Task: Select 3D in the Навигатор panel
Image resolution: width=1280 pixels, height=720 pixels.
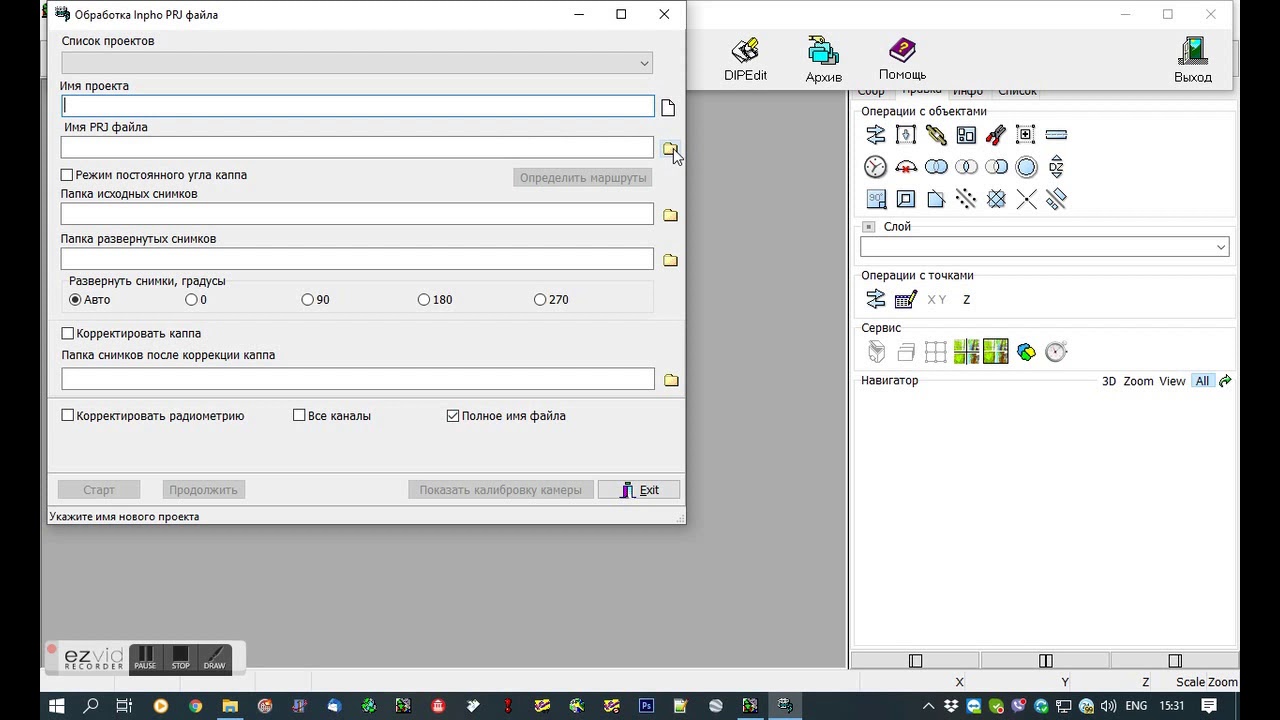Action: (1109, 381)
